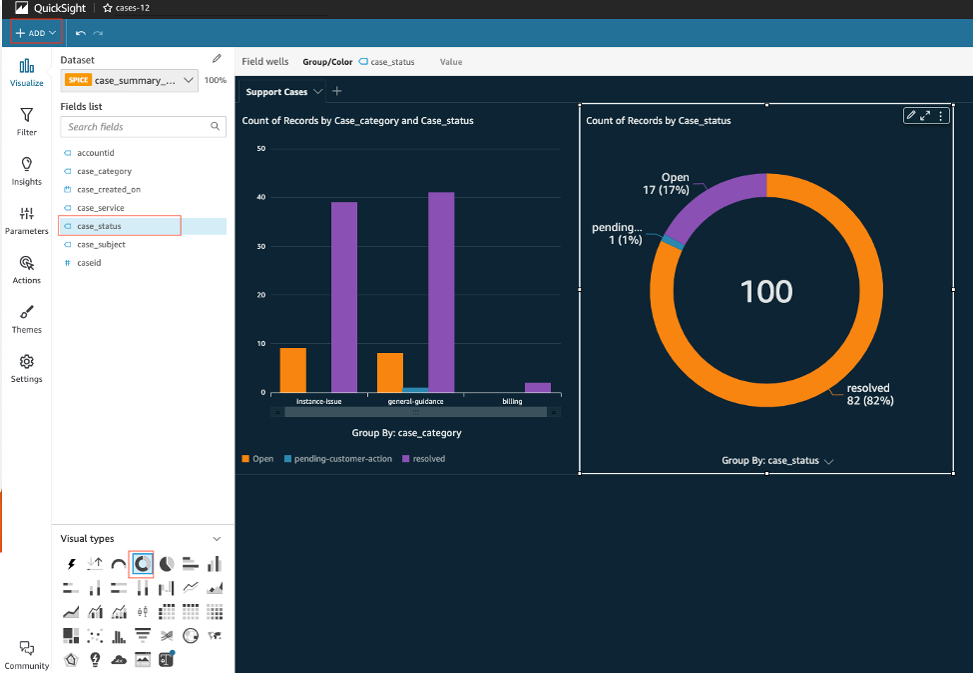Click the Value field well
Viewport: 977px width, 675px height.
click(x=451, y=62)
